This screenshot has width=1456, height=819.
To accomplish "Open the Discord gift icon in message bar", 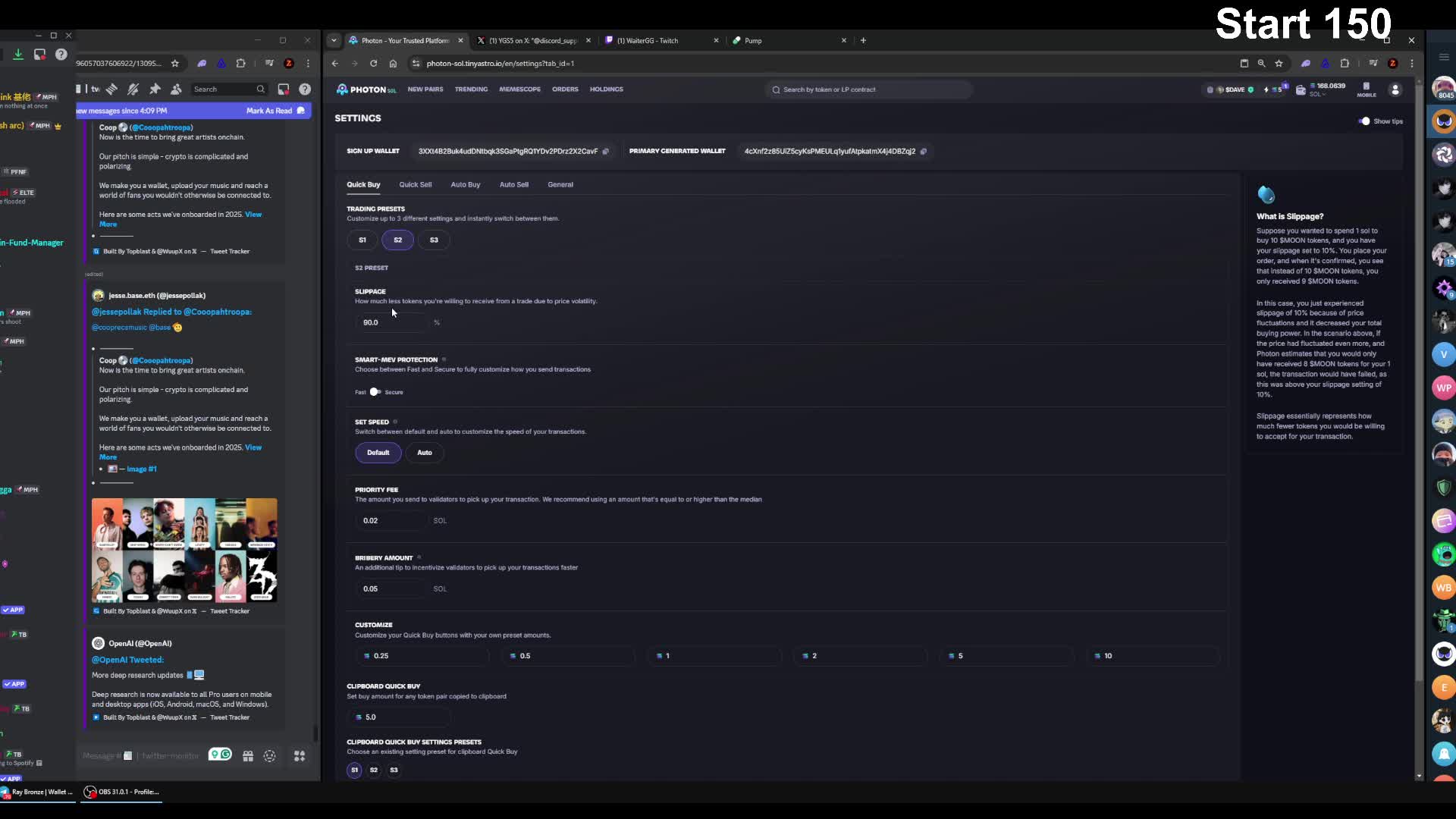I will click(x=248, y=756).
